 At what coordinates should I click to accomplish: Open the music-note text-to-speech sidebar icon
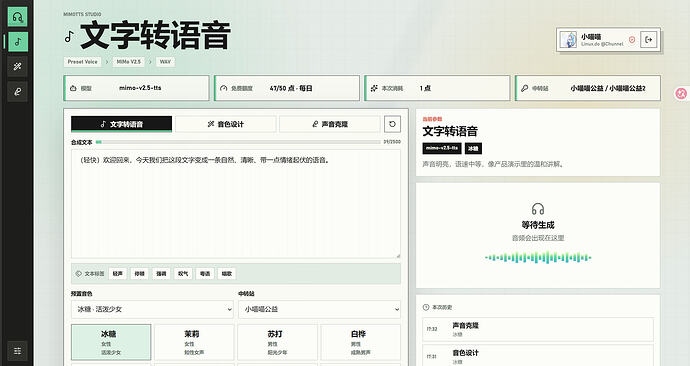tap(18, 42)
